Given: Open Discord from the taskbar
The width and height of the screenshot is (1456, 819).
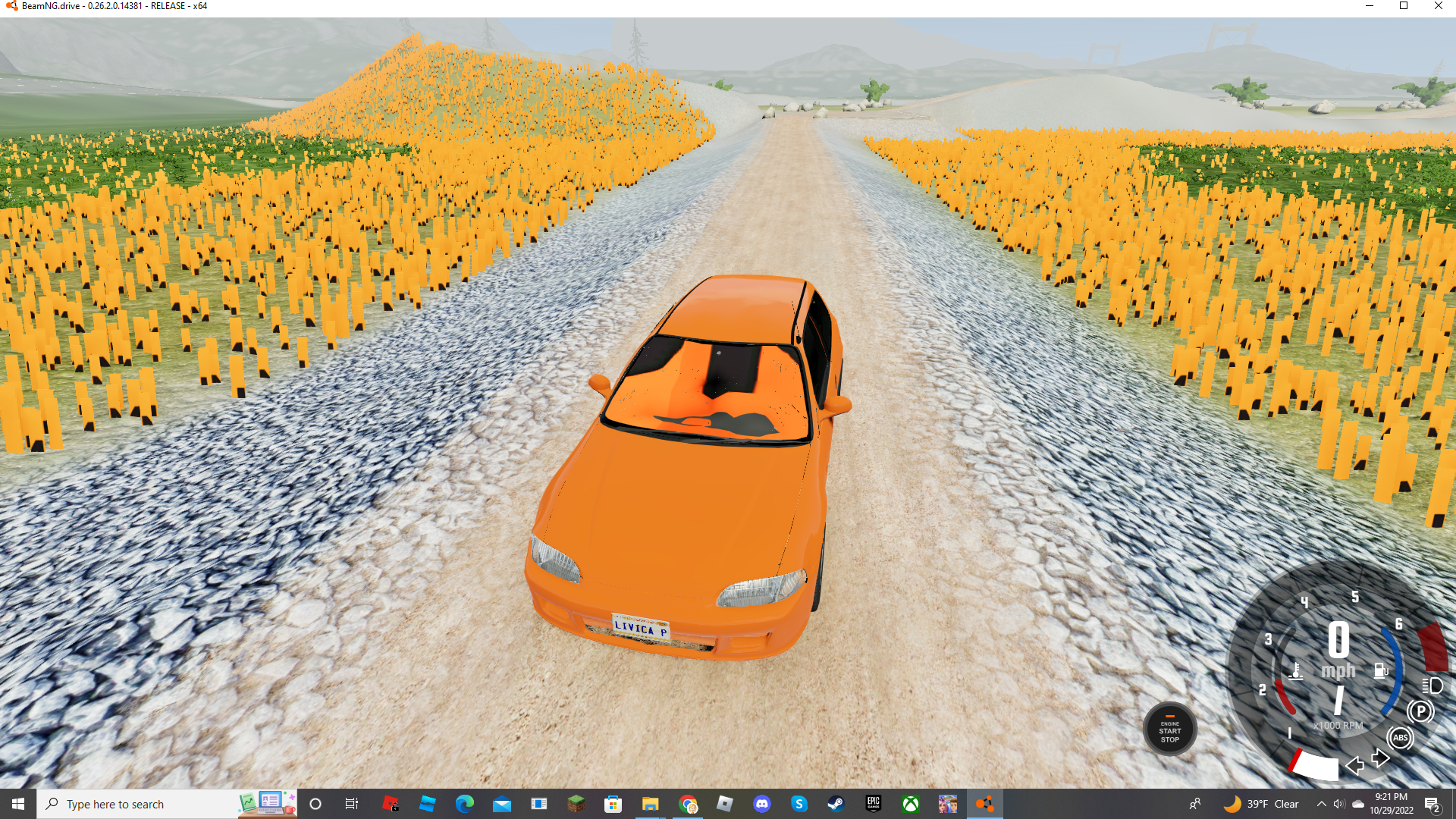Looking at the screenshot, I should coord(762,804).
